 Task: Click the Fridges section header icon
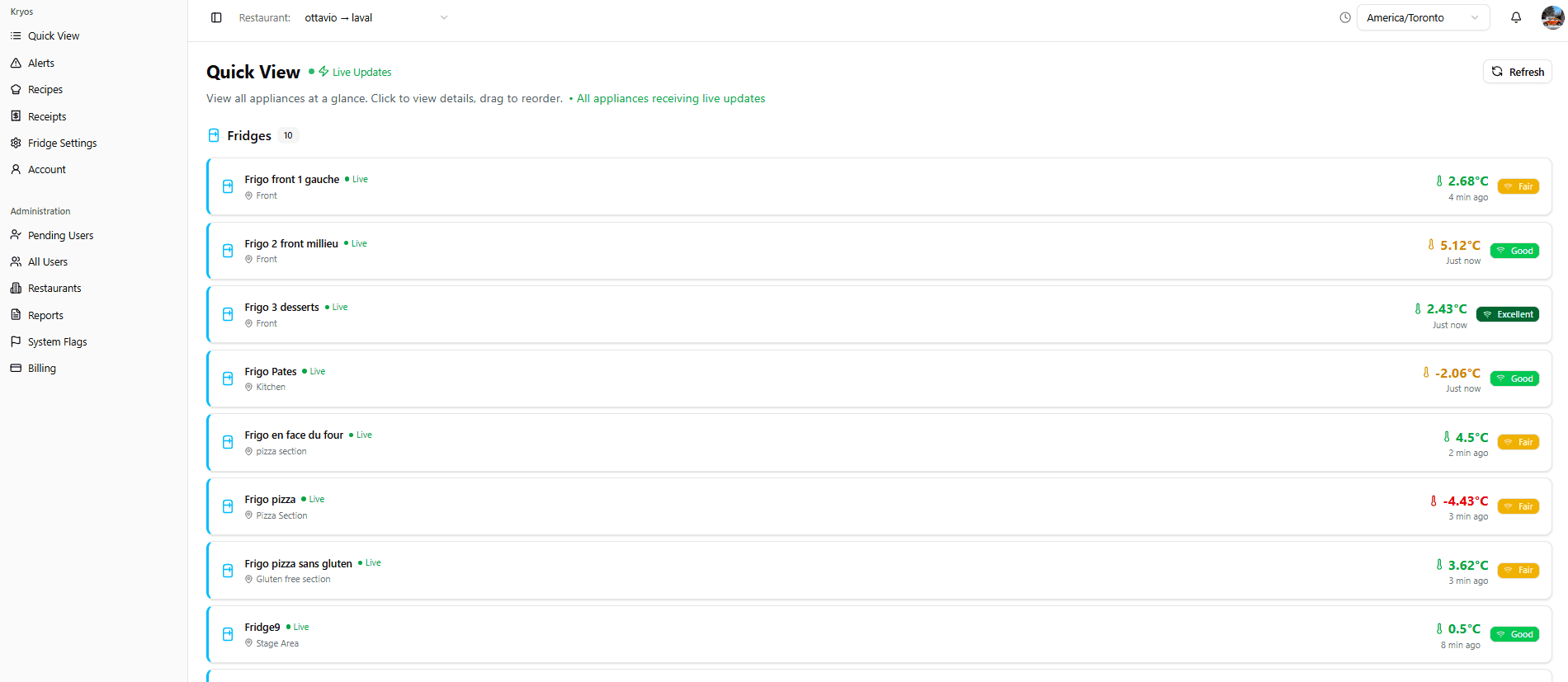214,136
